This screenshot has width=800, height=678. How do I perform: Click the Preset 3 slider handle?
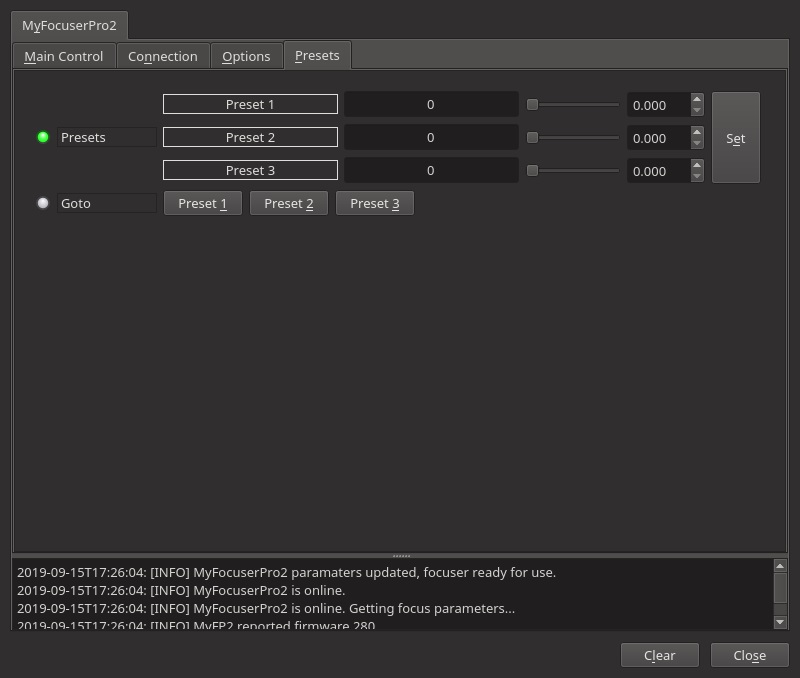pyautogui.click(x=532, y=170)
